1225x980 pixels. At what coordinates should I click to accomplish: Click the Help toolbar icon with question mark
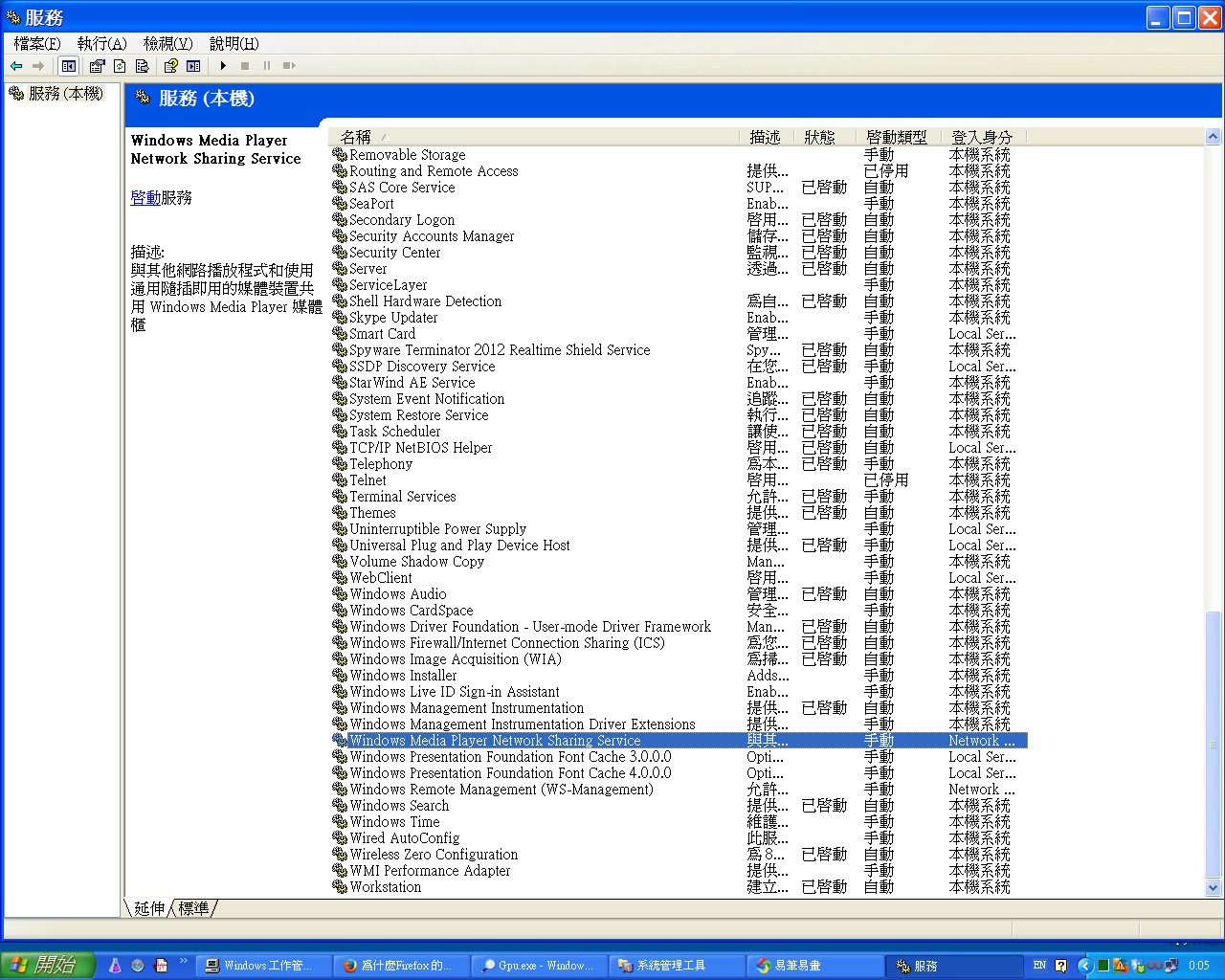170,66
